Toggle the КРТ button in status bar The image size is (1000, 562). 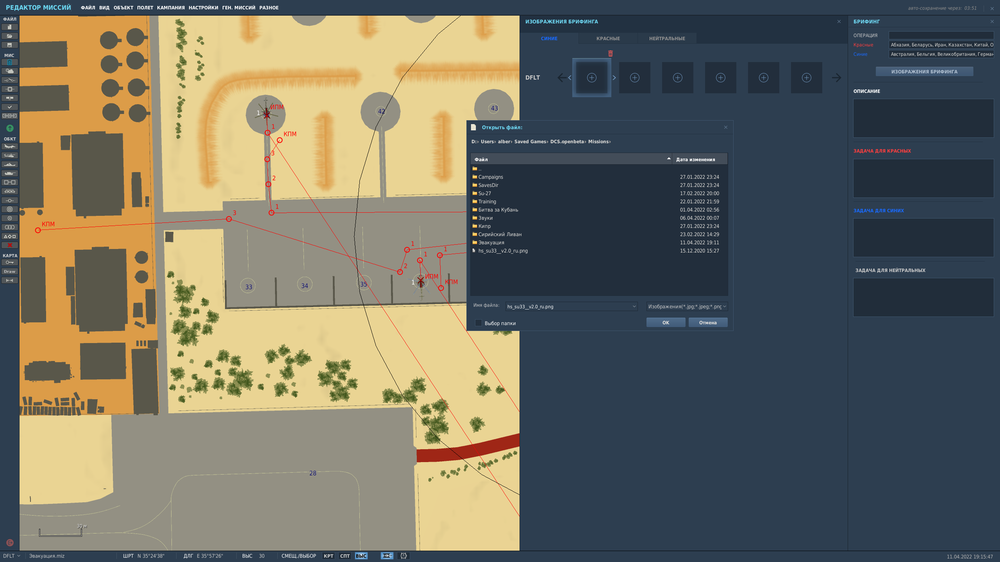click(328, 556)
